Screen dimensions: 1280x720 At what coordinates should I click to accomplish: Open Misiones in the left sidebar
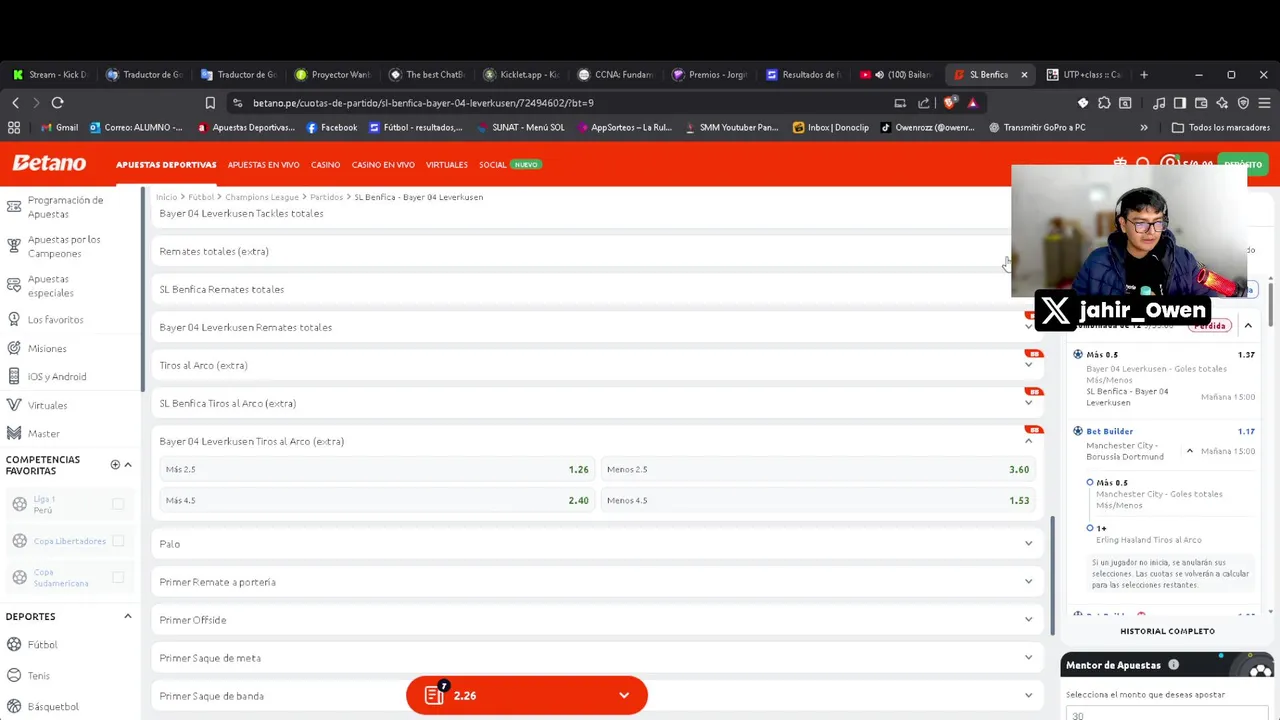[x=47, y=348]
